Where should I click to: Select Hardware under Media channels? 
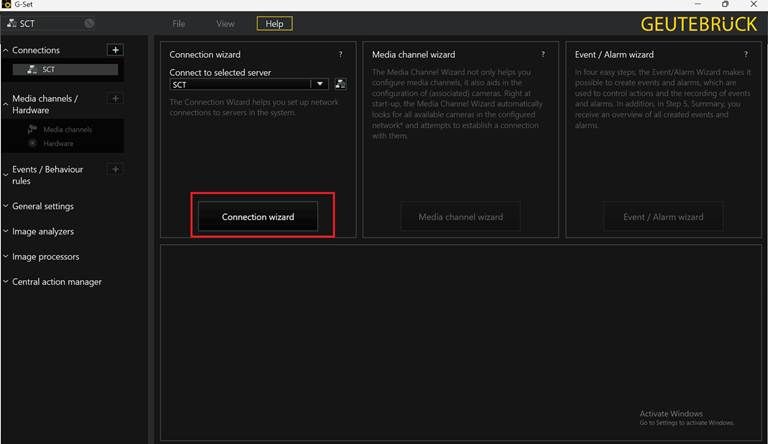(x=58, y=144)
